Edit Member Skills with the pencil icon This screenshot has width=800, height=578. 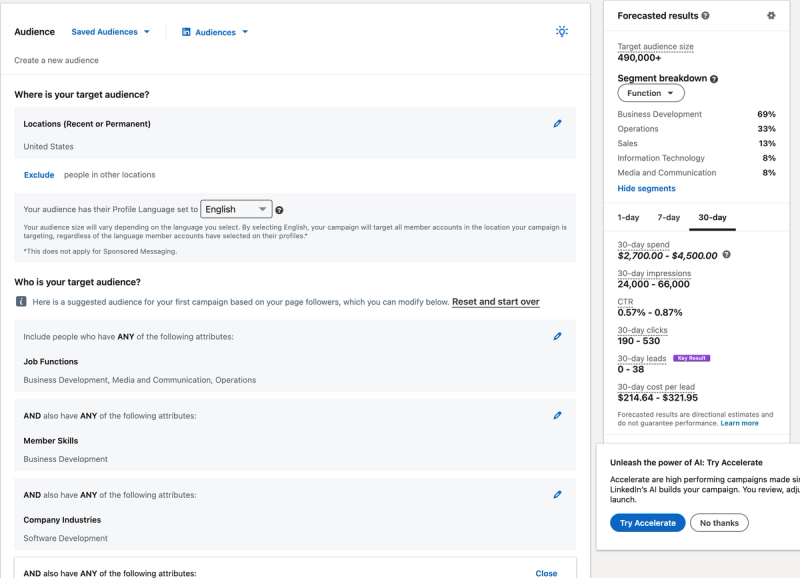tap(558, 415)
